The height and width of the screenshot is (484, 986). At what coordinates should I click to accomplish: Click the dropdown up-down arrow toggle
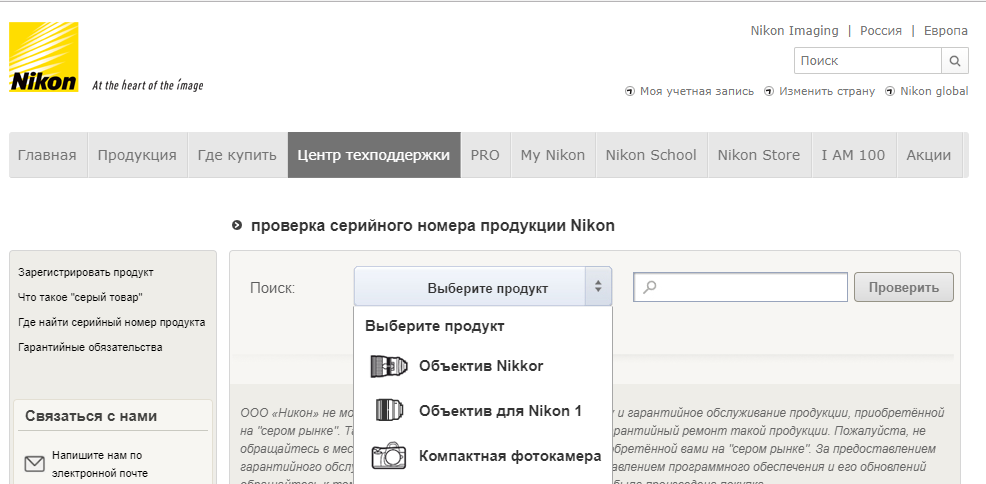tap(598, 287)
